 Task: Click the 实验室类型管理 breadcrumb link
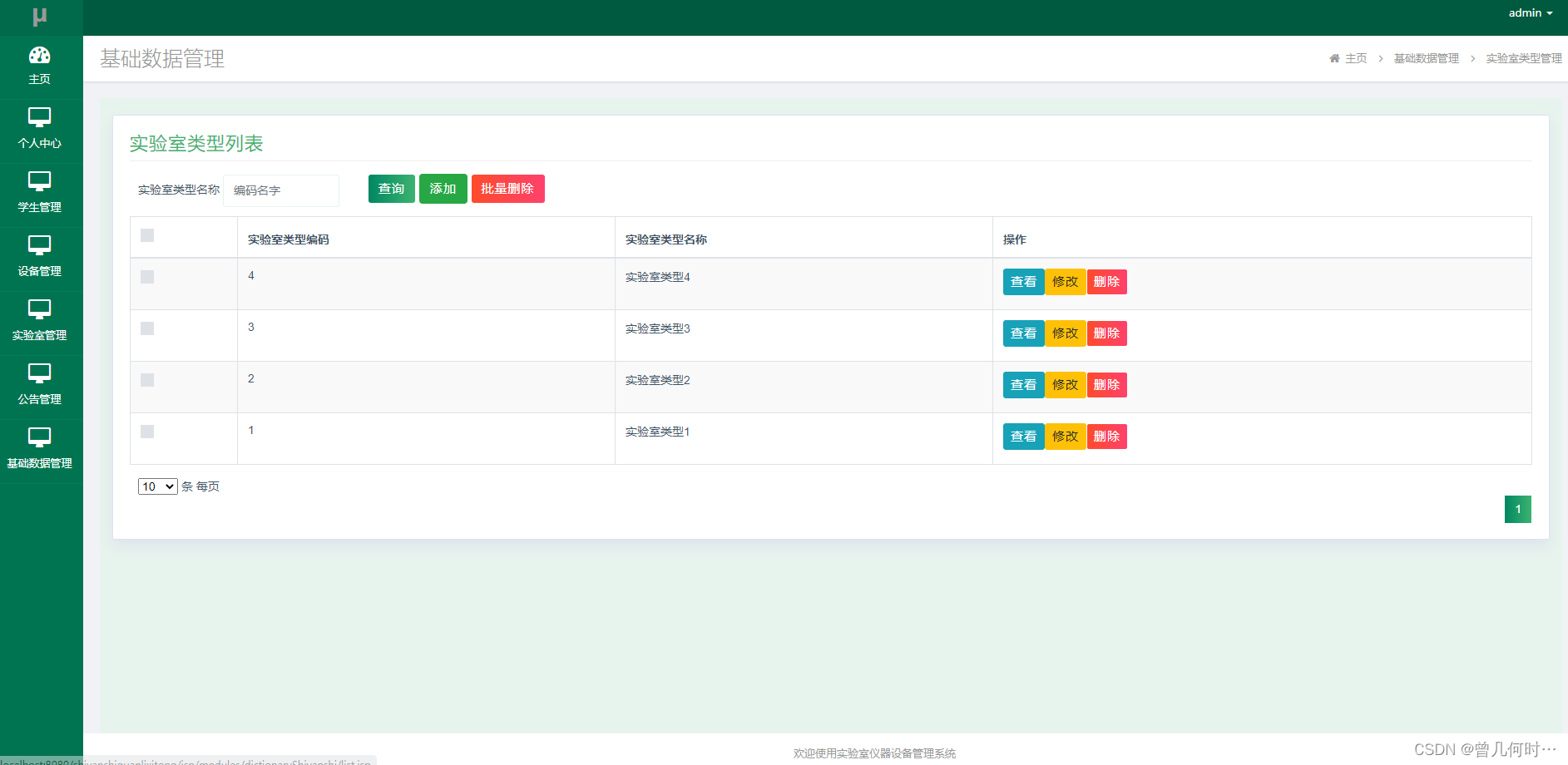[1524, 58]
